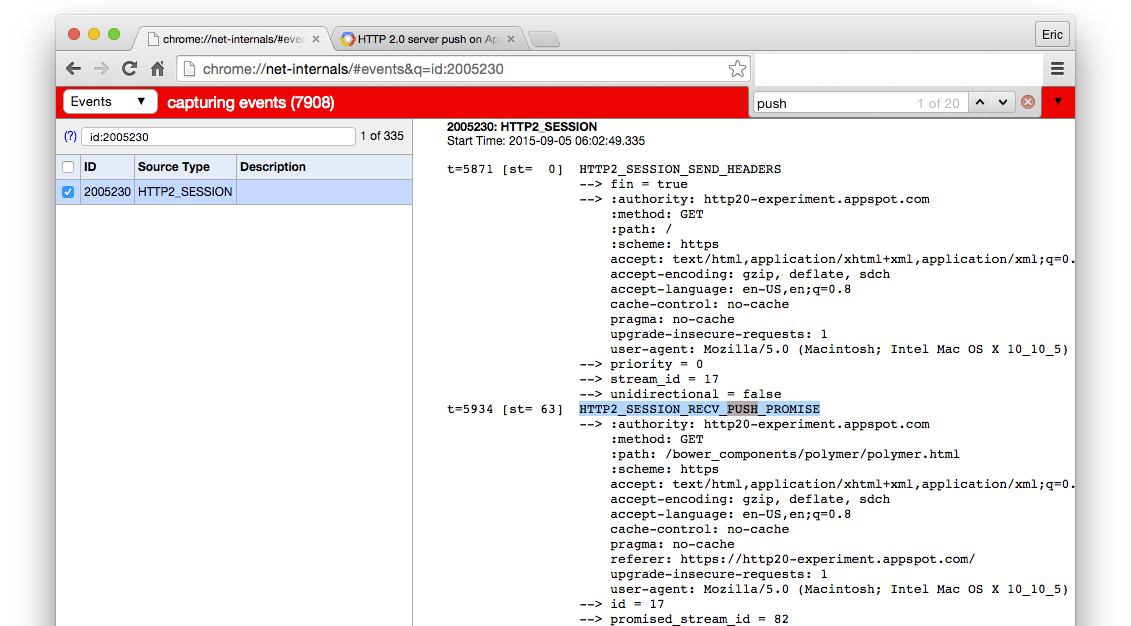Click the page icon in address bar
The width and height of the screenshot is (1131, 626).
(x=189, y=69)
